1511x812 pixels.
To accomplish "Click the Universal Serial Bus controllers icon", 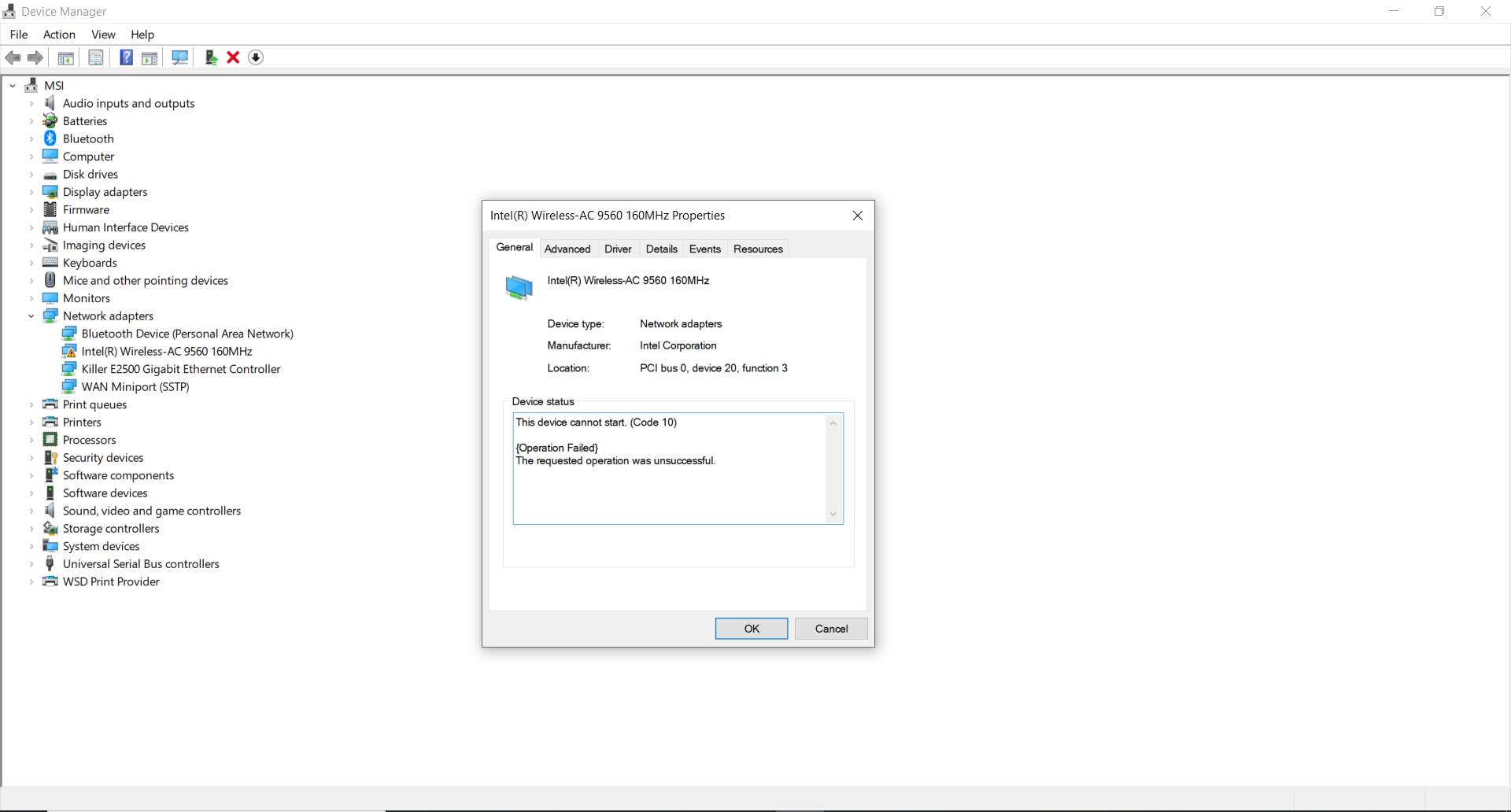I will [x=50, y=563].
